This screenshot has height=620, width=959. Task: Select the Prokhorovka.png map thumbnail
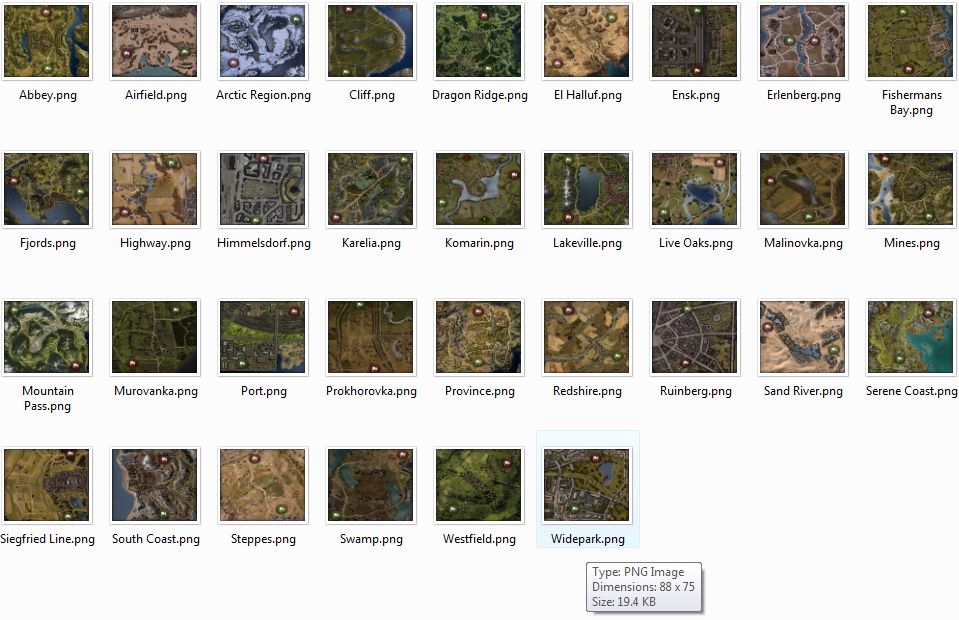tap(371, 337)
